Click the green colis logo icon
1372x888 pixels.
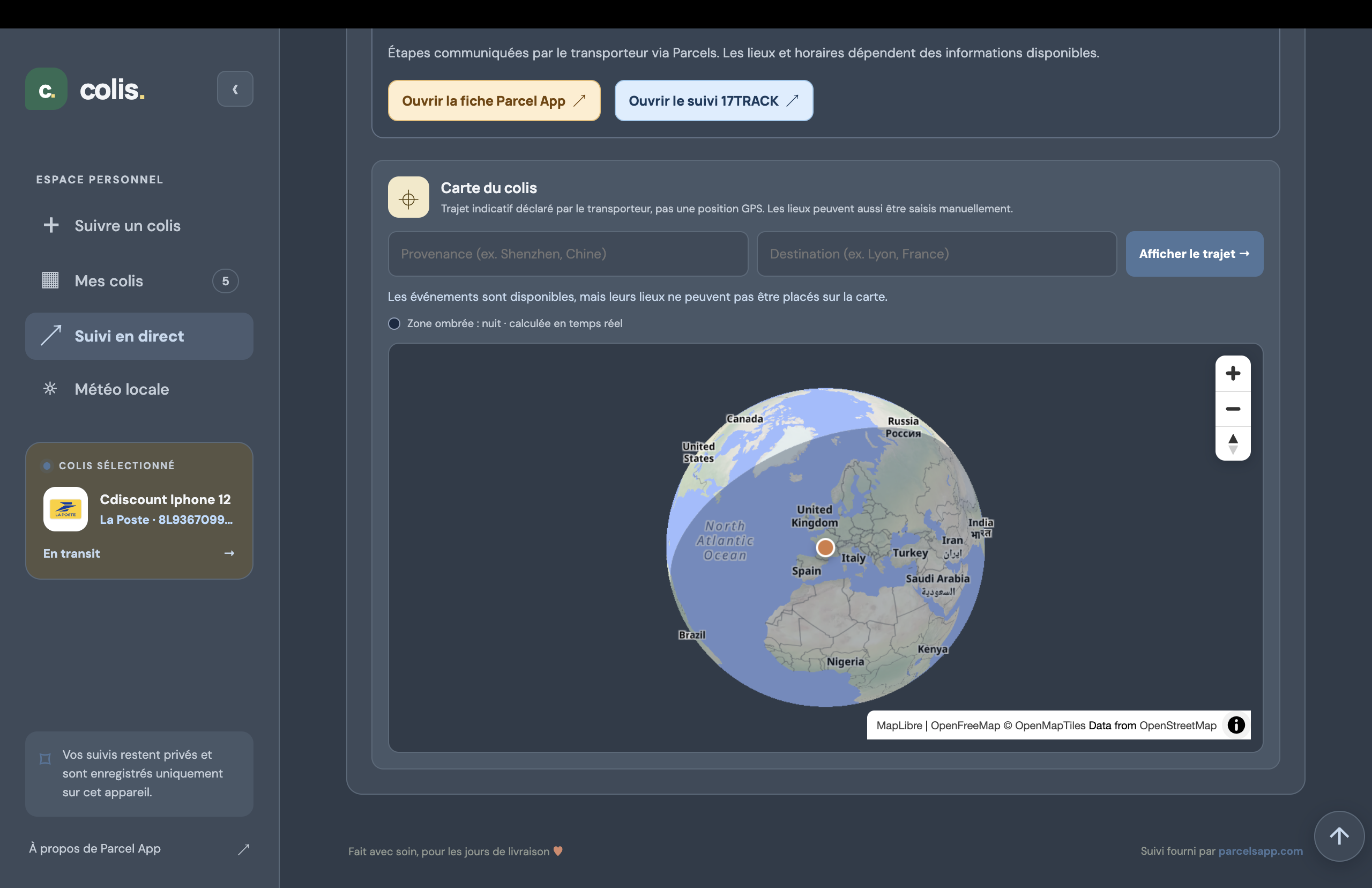[46, 89]
